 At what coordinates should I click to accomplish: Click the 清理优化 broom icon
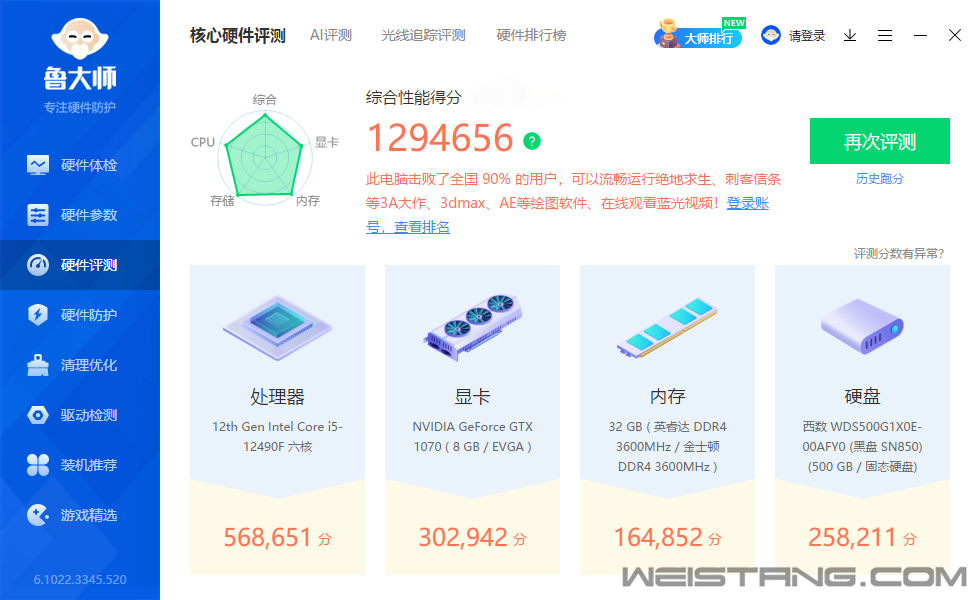pyautogui.click(x=38, y=365)
